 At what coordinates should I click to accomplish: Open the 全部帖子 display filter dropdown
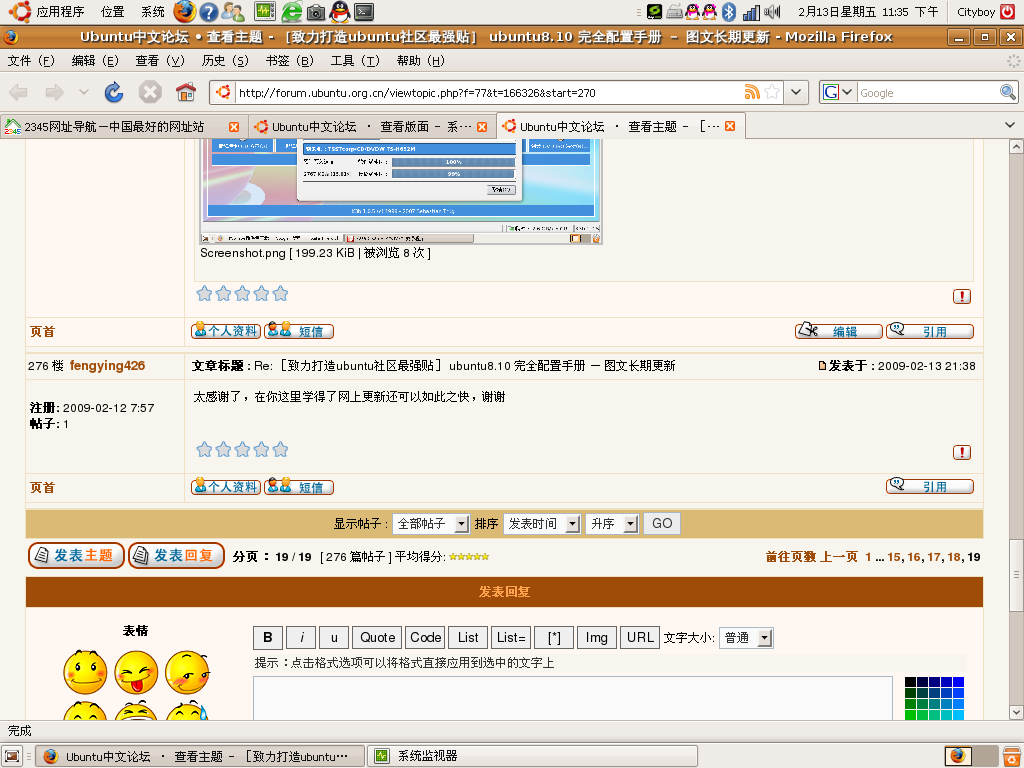[x=431, y=523]
